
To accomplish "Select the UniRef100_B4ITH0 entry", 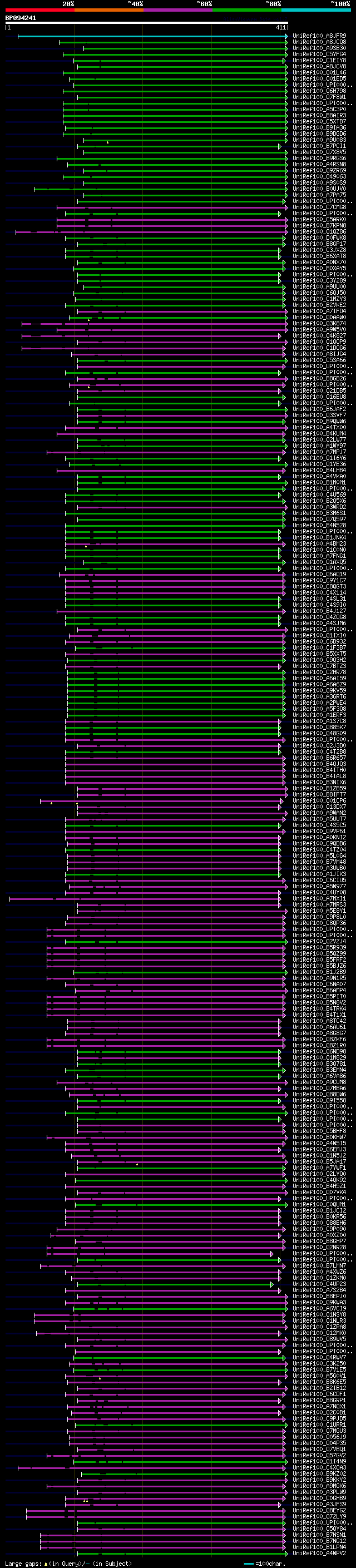I will click(319, 769).
